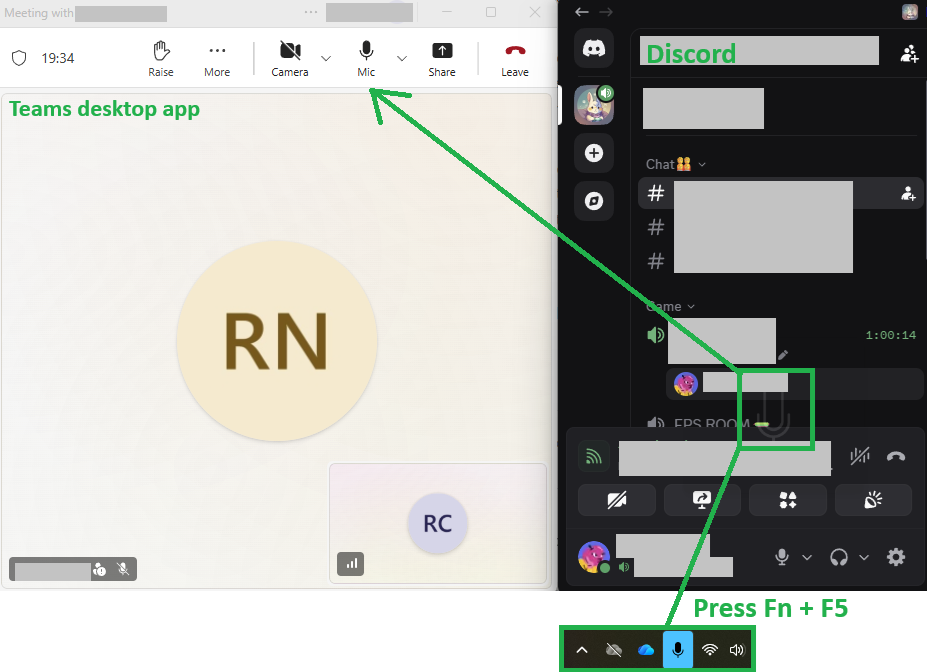Click the RN participant avatar
The width and height of the screenshot is (927, 672).
pos(277,341)
